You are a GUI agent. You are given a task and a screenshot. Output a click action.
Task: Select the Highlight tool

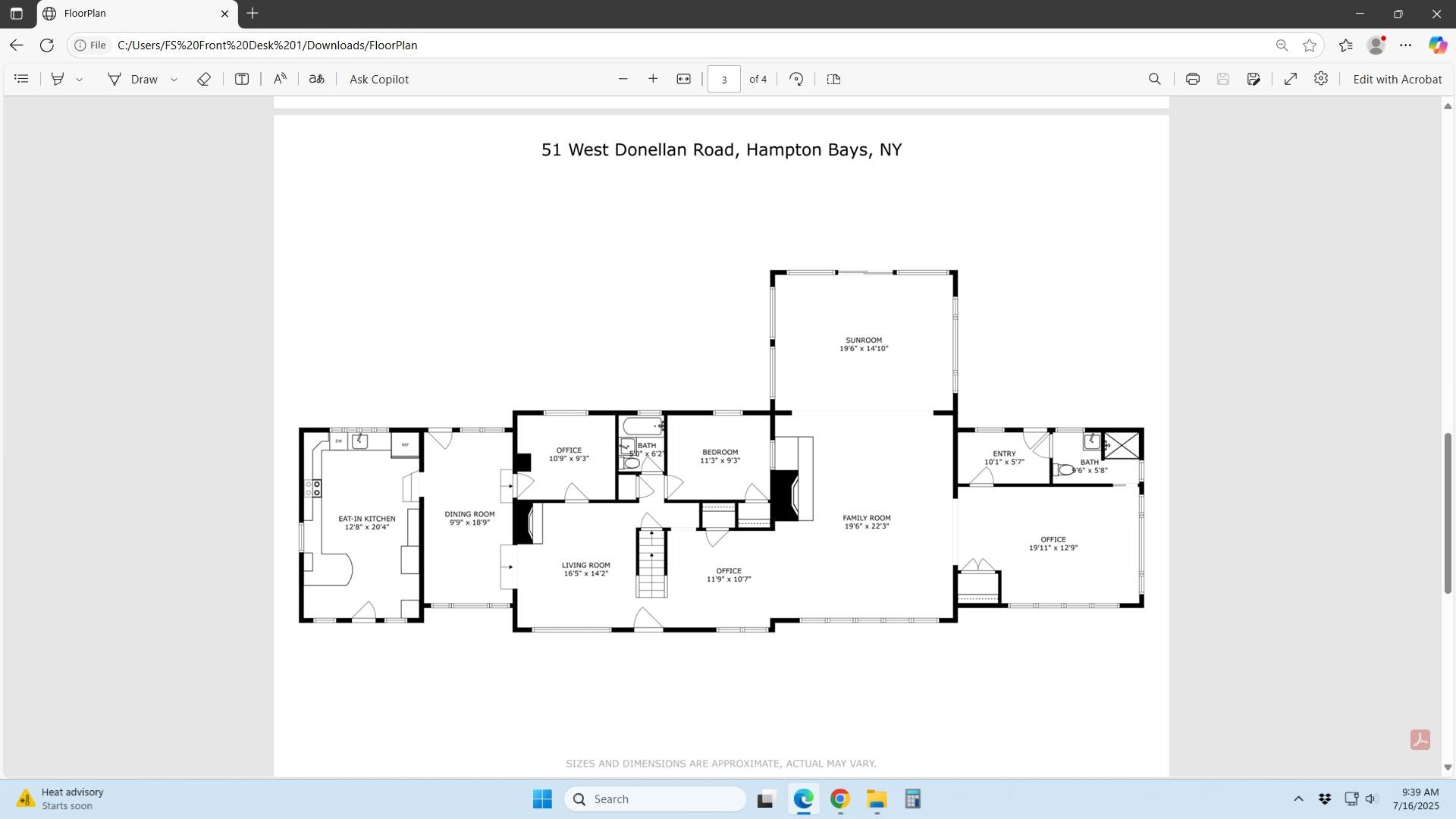58,79
